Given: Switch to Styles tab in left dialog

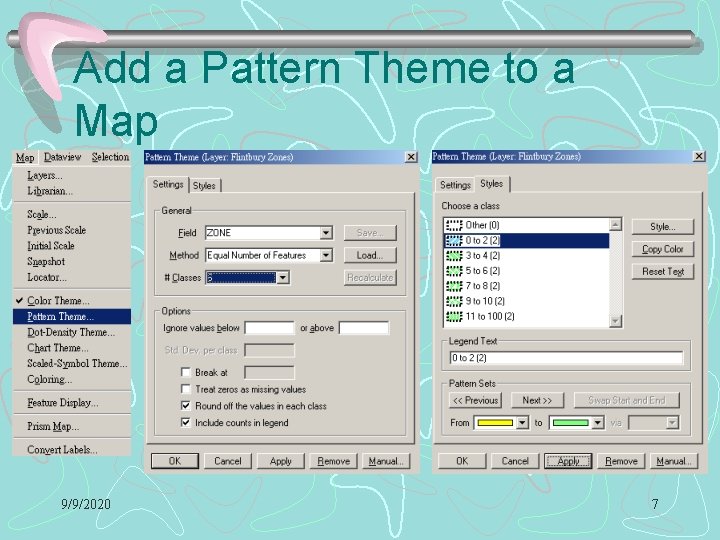Looking at the screenshot, I should [204, 186].
